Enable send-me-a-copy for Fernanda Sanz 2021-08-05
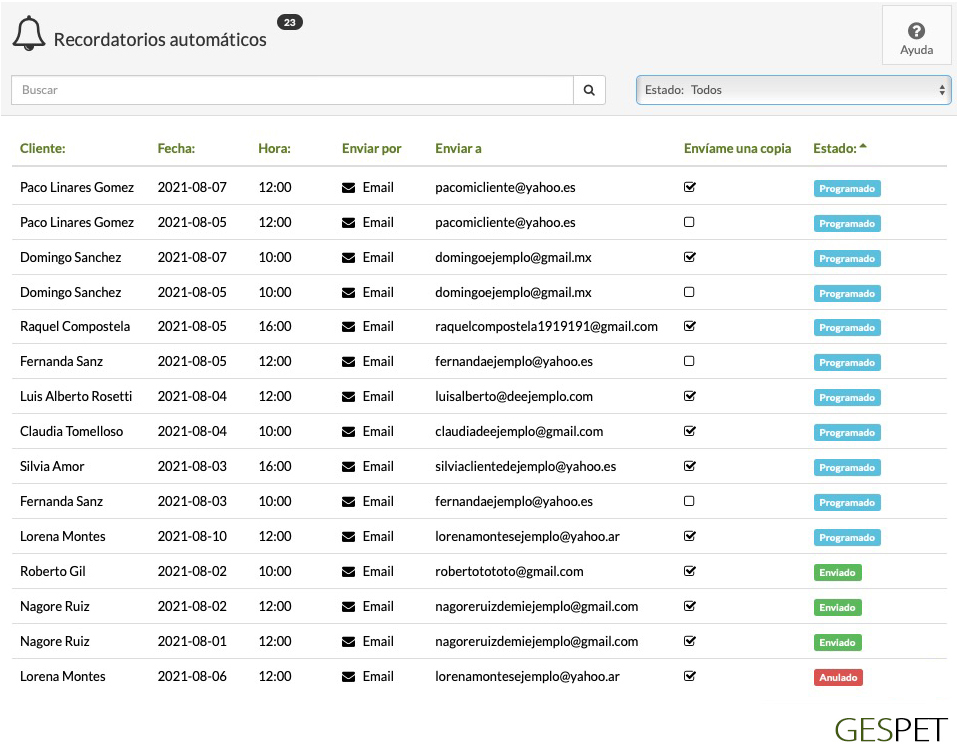The image size is (957, 753). 689,361
